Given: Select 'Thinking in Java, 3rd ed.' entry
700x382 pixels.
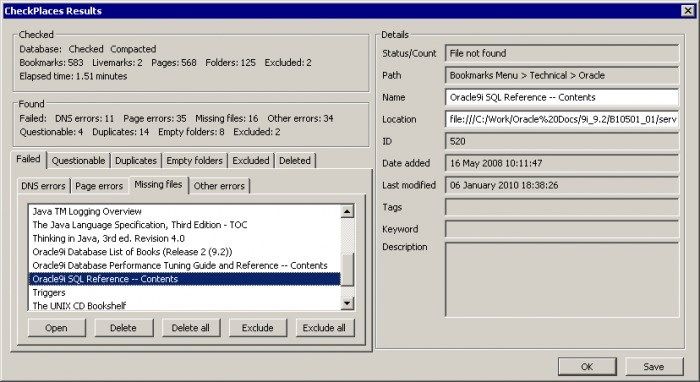Looking at the screenshot, I should [184, 238].
